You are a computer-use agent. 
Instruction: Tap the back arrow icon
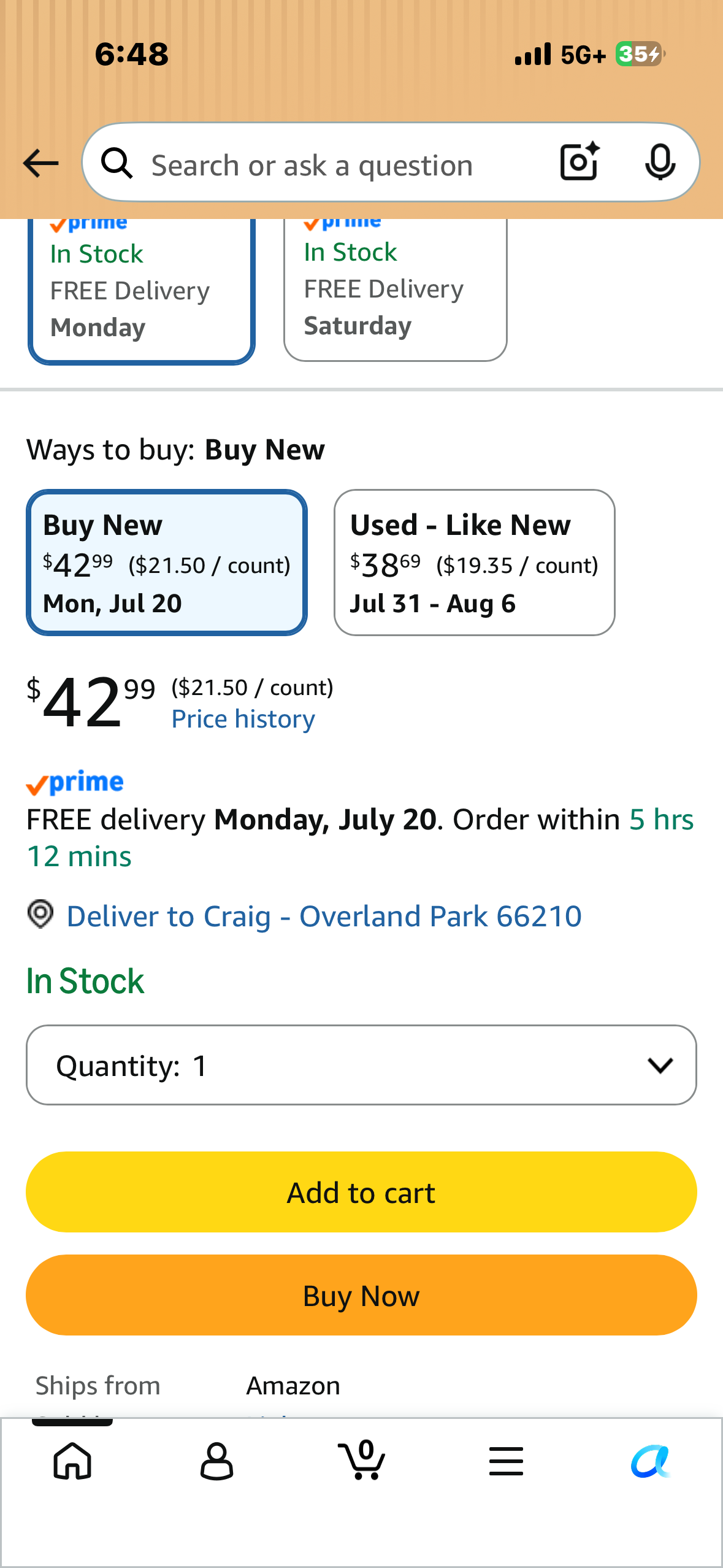point(40,163)
